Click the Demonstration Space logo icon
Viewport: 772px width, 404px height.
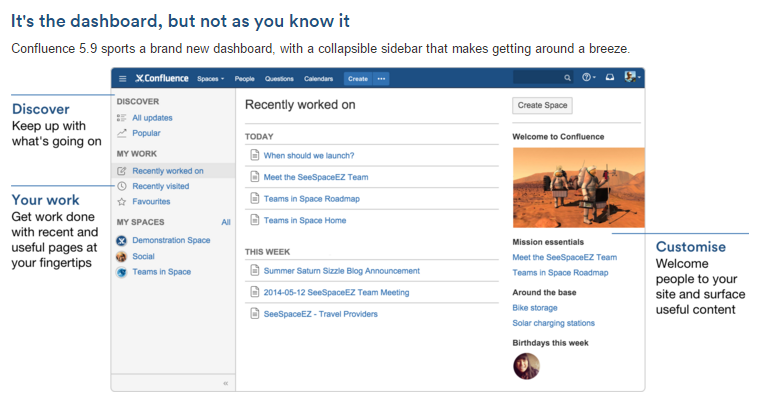pos(122,241)
